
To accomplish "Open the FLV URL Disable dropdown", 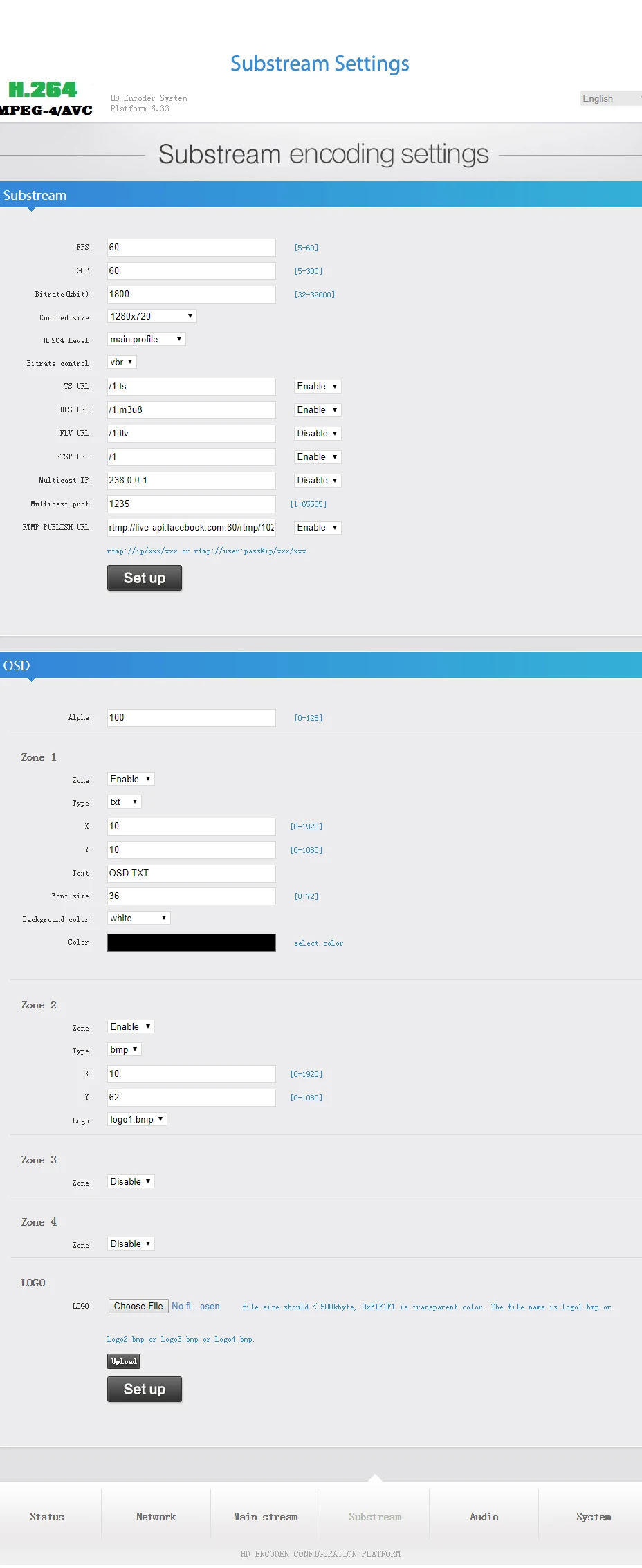I will pyautogui.click(x=318, y=434).
